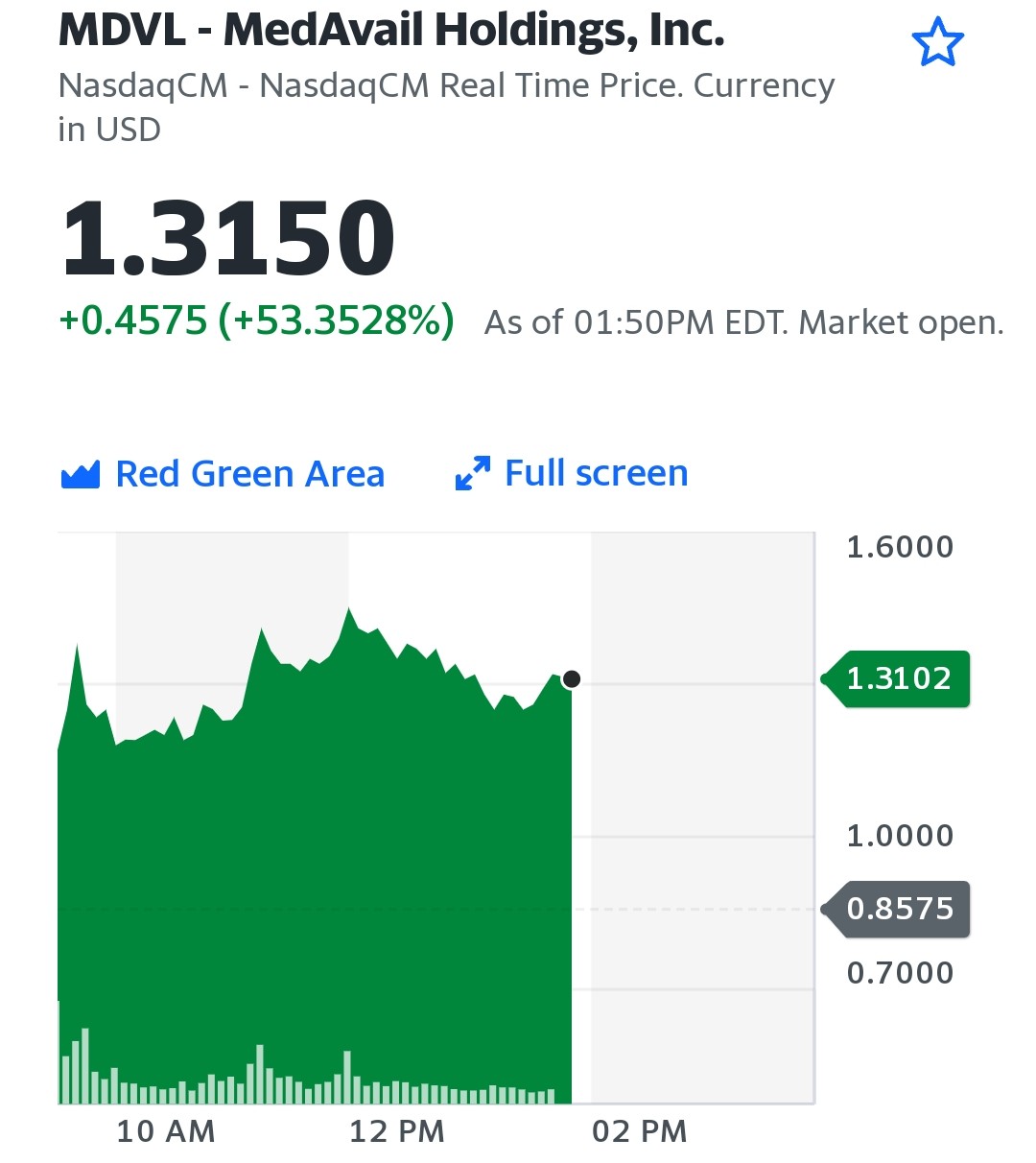
Task: Click the gray 0.8575 previous close label
Action: coord(896,909)
